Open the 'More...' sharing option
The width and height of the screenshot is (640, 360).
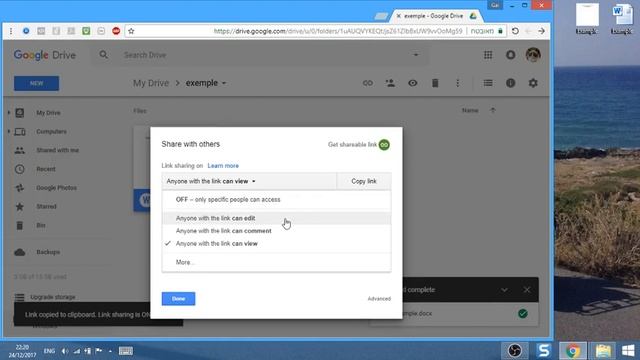click(276, 262)
